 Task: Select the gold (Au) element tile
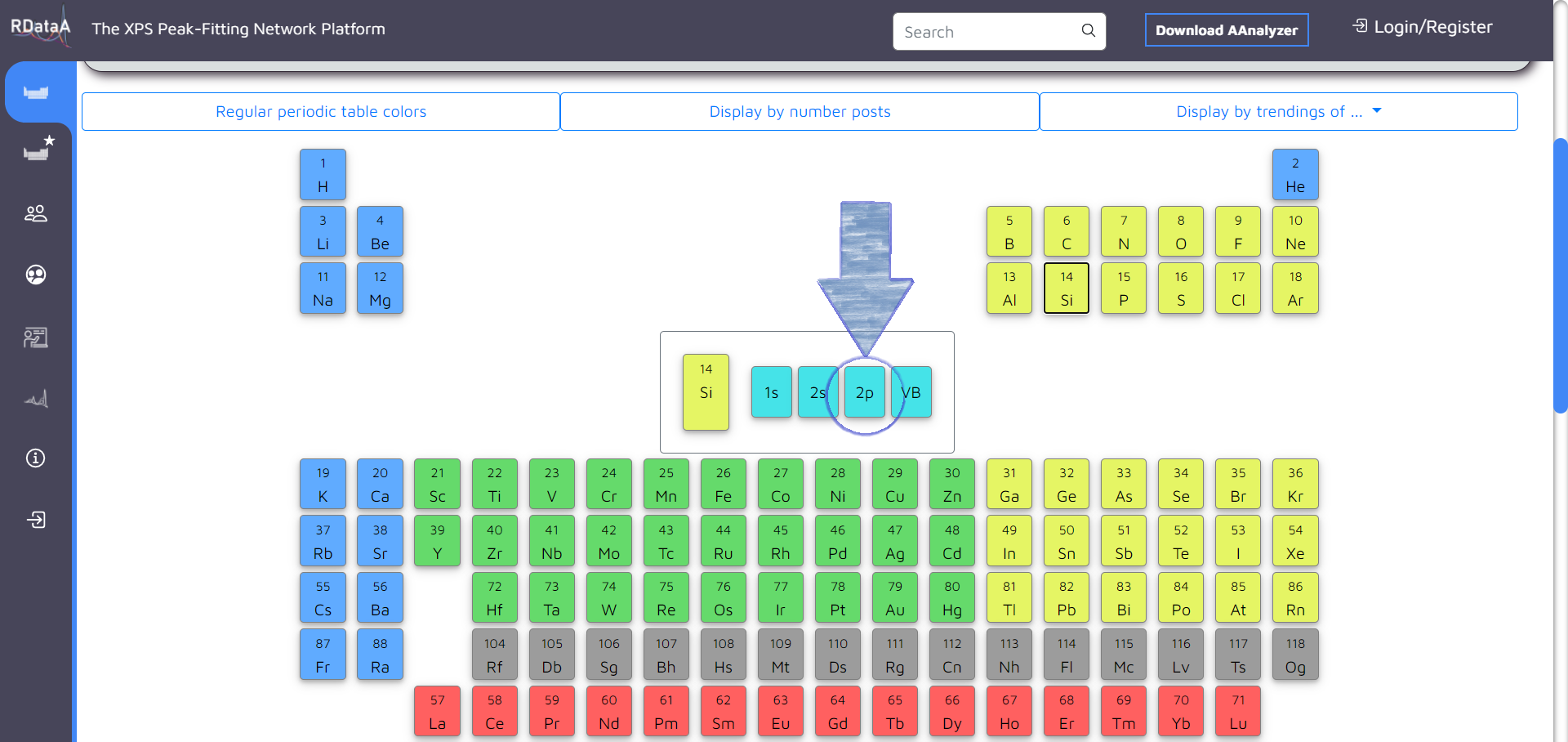click(x=894, y=598)
